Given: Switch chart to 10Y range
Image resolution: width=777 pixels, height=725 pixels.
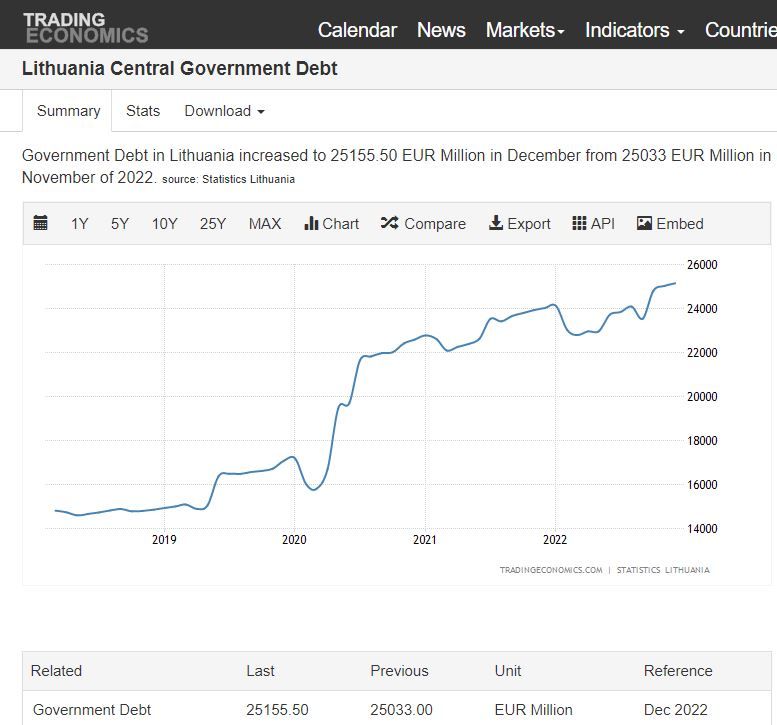Looking at the screenshot, I should 165,223.
